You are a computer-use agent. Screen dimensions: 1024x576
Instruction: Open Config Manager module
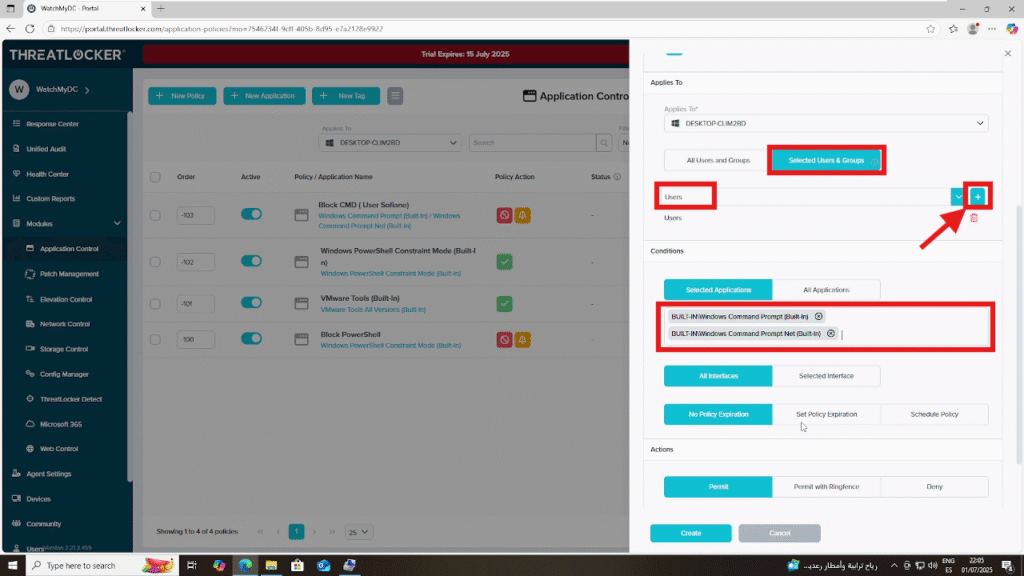[63, 374]
